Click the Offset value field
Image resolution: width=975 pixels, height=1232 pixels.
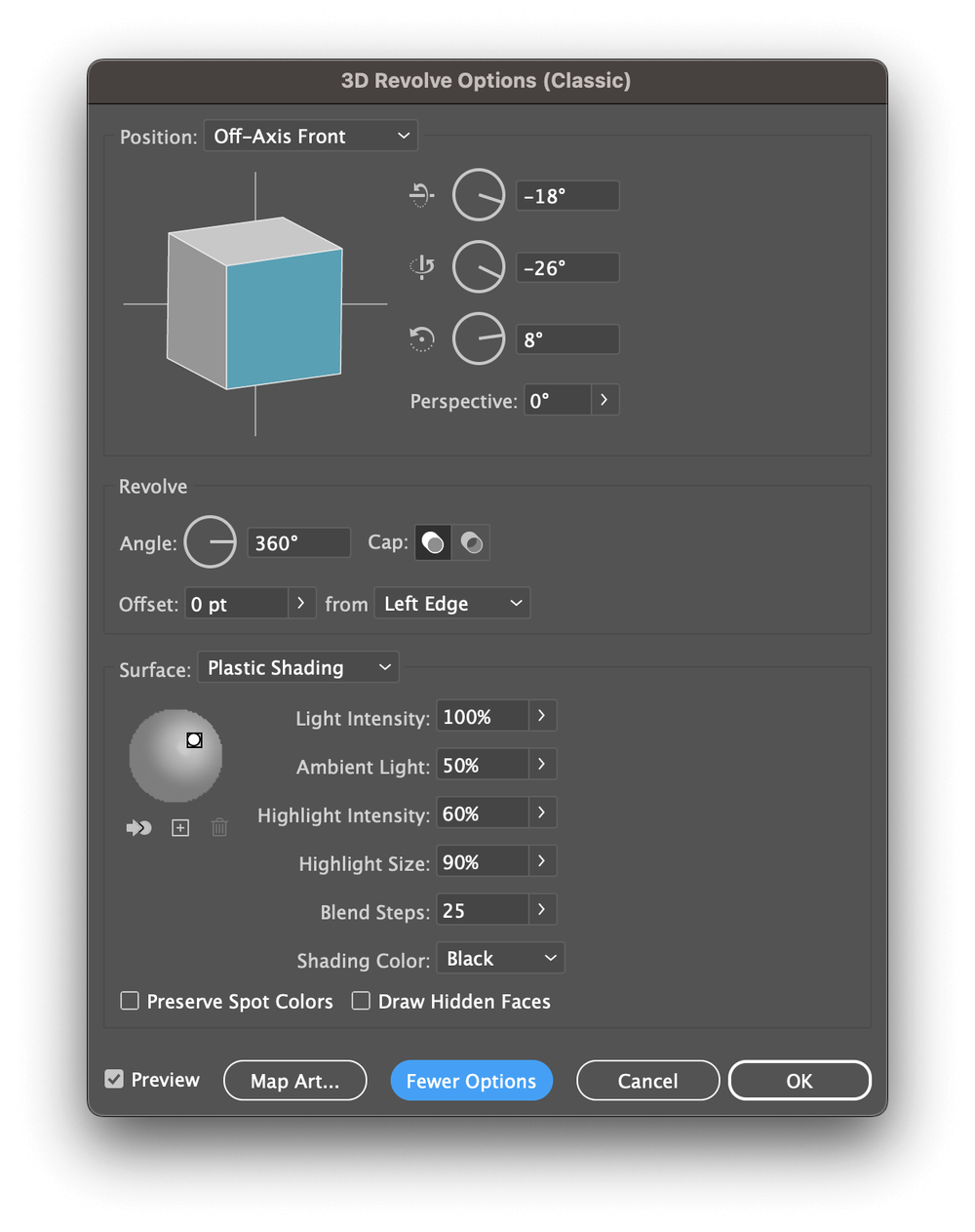[237, 604]
